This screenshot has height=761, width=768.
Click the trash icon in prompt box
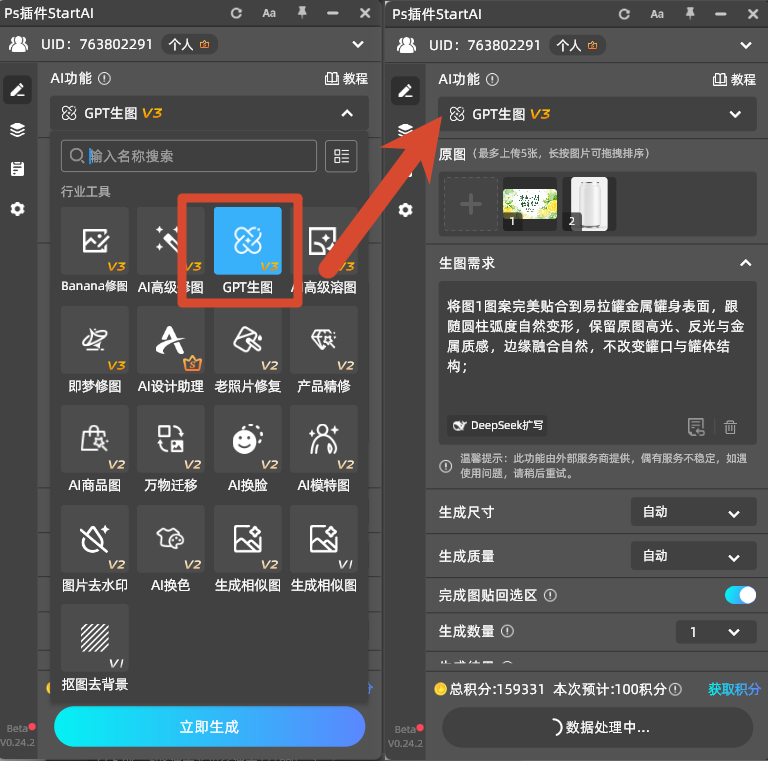click(x=730, y=427)
